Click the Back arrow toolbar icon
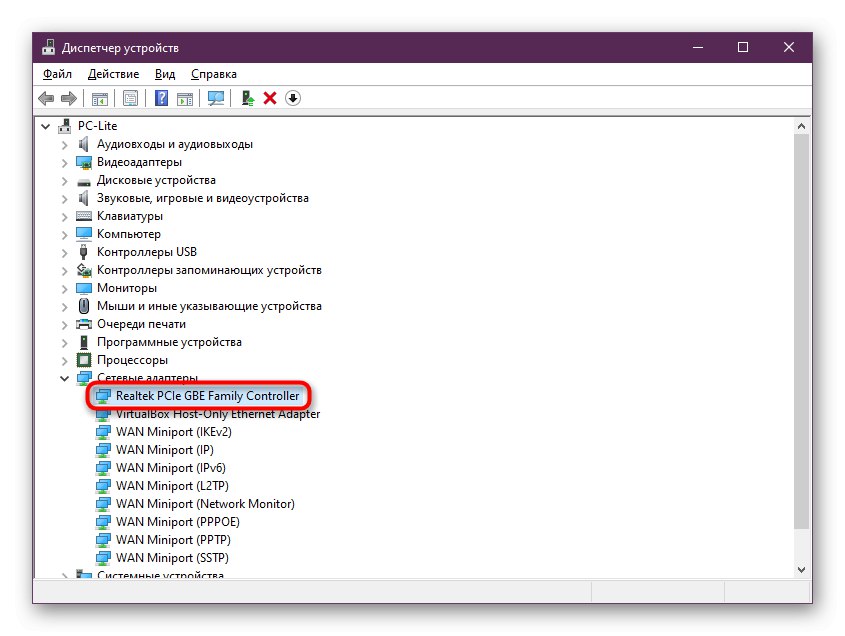Screen dimensions: 845x636 pos(46,99)
